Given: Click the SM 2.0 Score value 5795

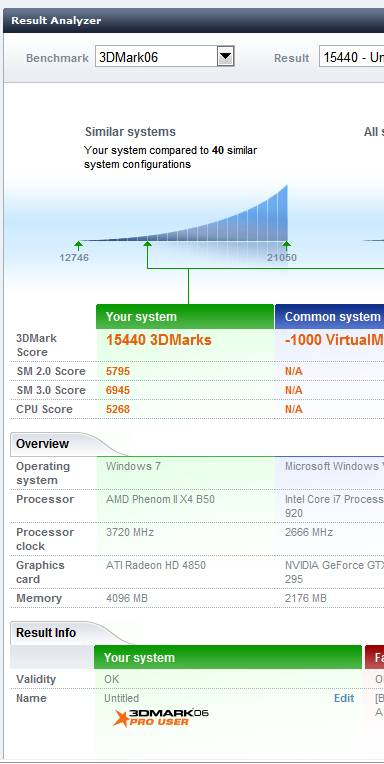Looking at the screenshot, I should coord(118,371).
